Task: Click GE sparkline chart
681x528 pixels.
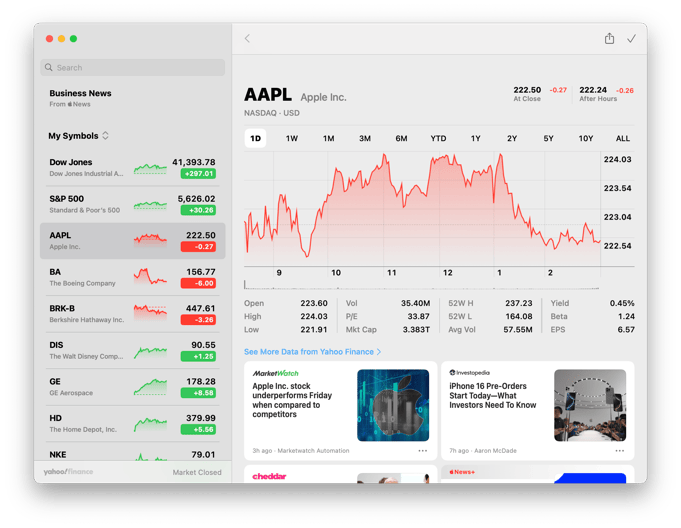Action: click(150, 387)
